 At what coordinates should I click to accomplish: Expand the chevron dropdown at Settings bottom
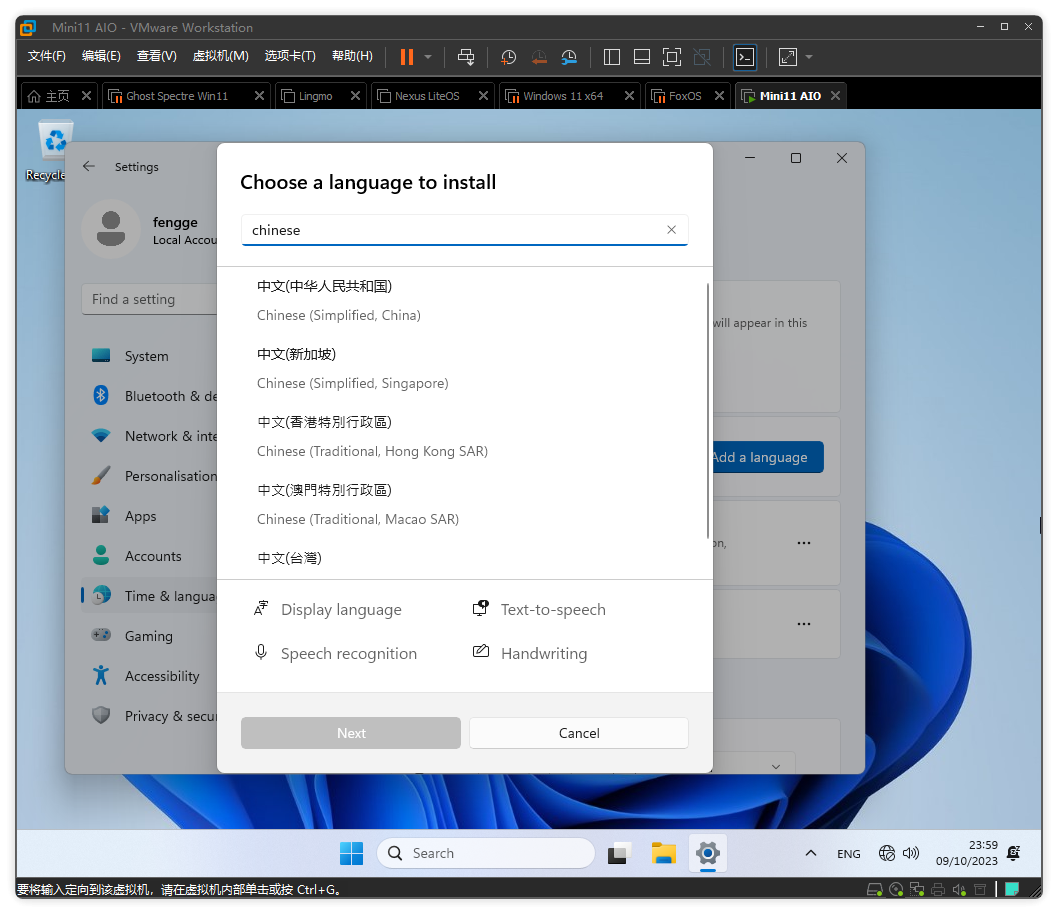coord(776,766)
